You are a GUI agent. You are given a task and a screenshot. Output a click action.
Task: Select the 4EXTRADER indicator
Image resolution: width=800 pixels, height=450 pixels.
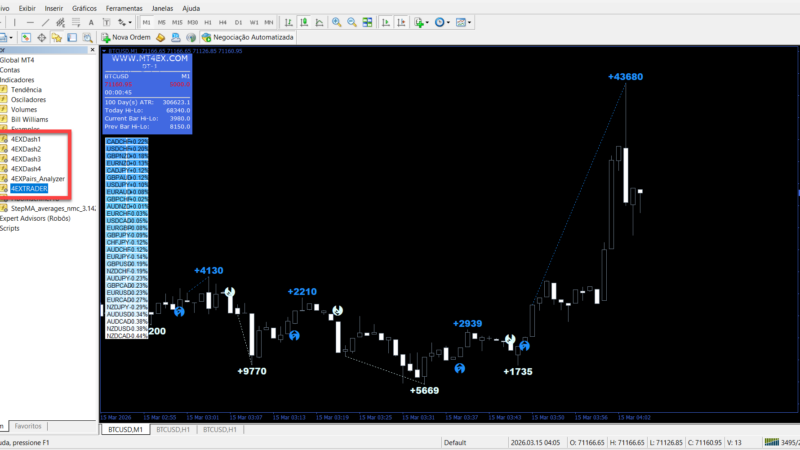(29, 189)
